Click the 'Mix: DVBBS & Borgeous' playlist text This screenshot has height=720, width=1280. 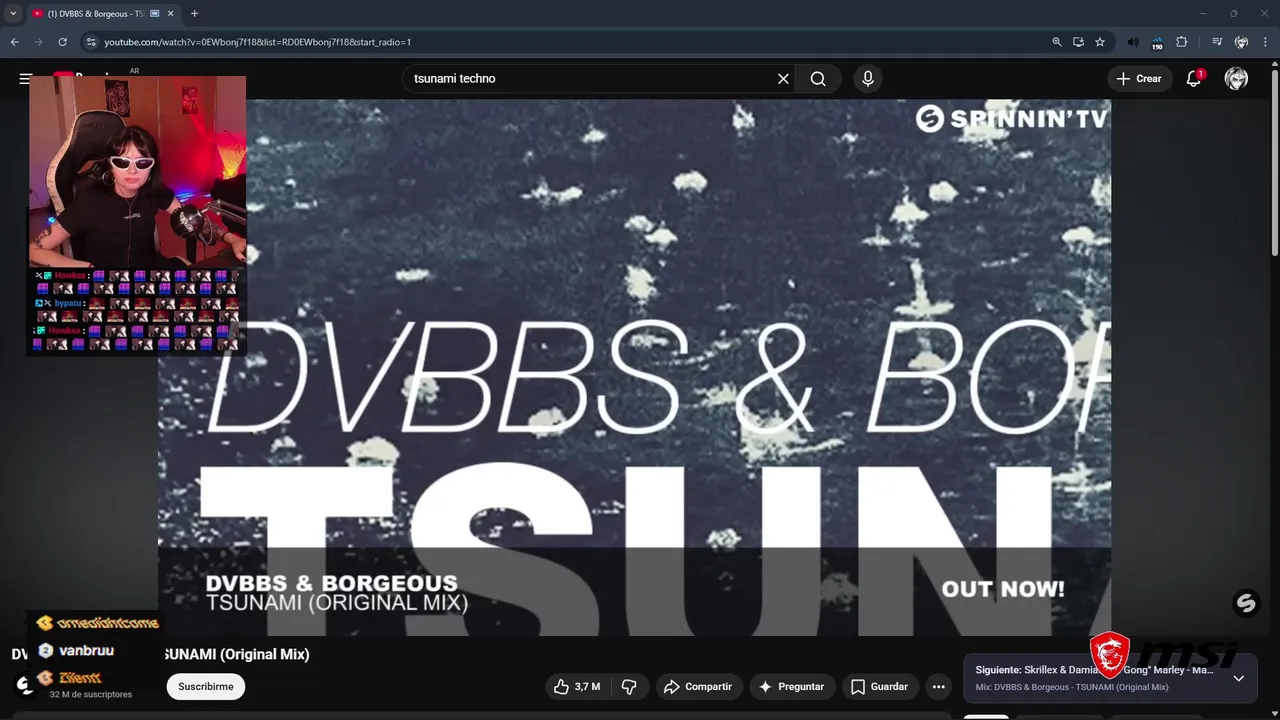point(1072,688)
